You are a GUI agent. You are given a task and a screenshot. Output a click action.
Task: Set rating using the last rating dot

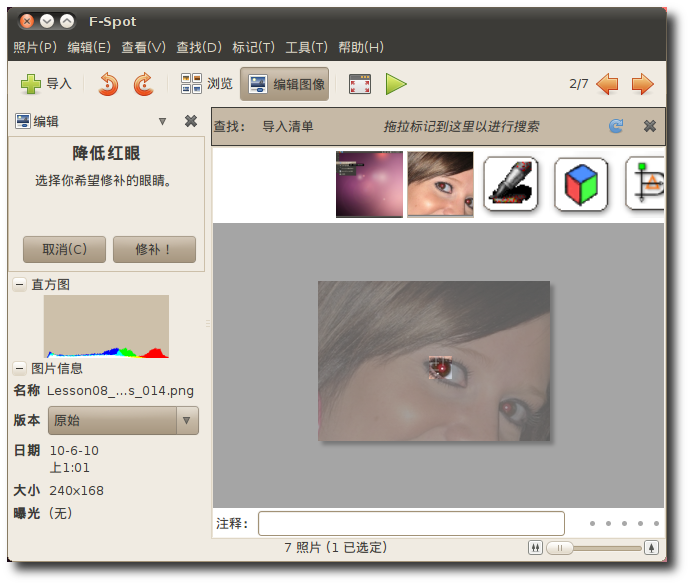(x=656, y=523)
